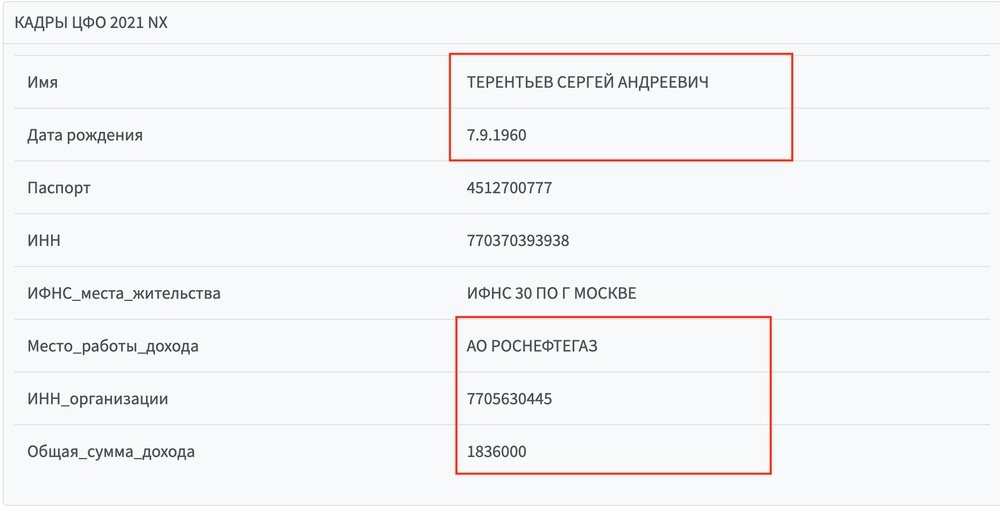Screen dimensions: 1000x506
Task: Click the Общая_сумма_дохода label
Action: (x=111, y=453)
